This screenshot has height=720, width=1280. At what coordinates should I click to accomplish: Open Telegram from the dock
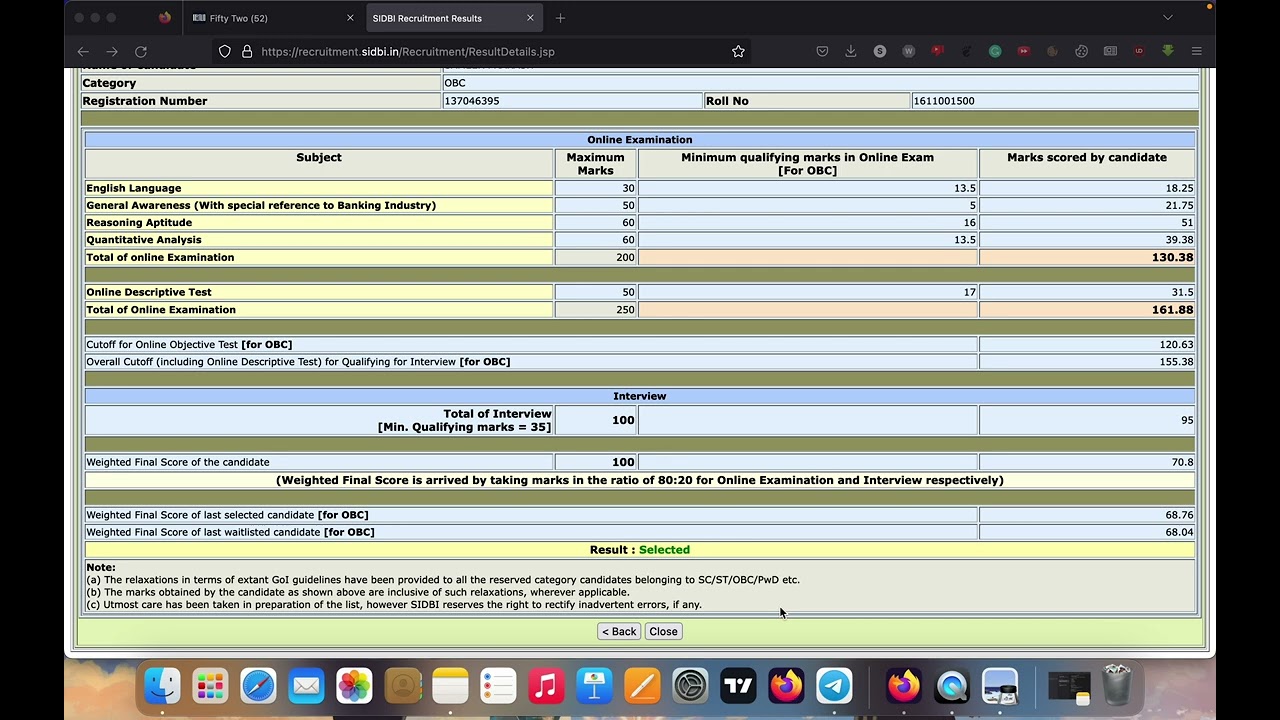[834, 686]
